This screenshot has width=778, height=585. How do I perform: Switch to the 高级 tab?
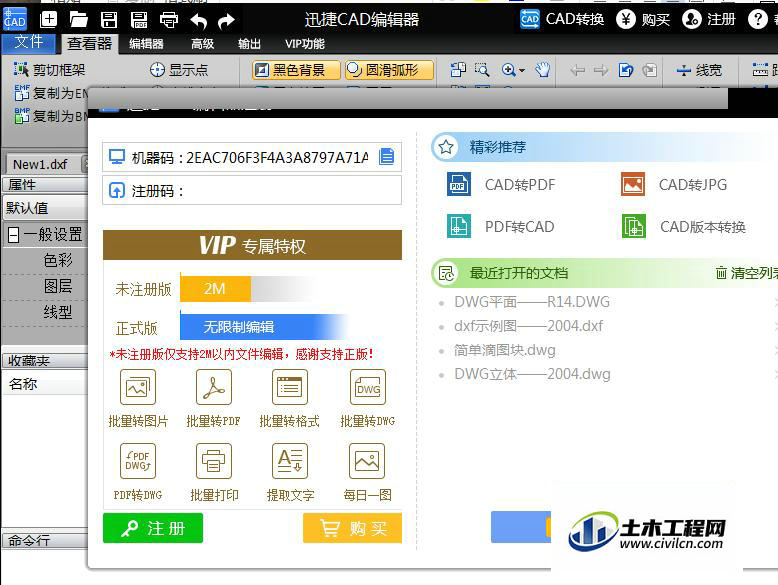[202, 44]
